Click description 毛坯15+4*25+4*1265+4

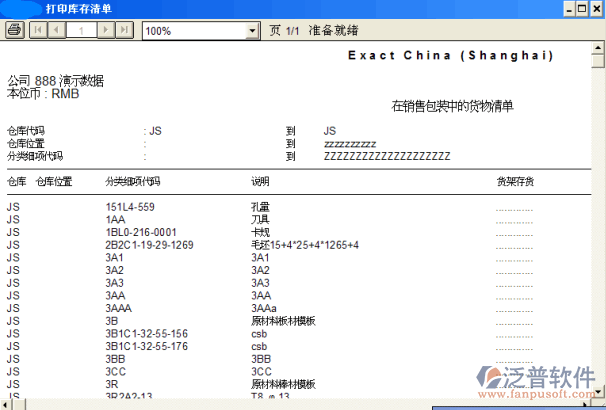click(x=305, y=245)
